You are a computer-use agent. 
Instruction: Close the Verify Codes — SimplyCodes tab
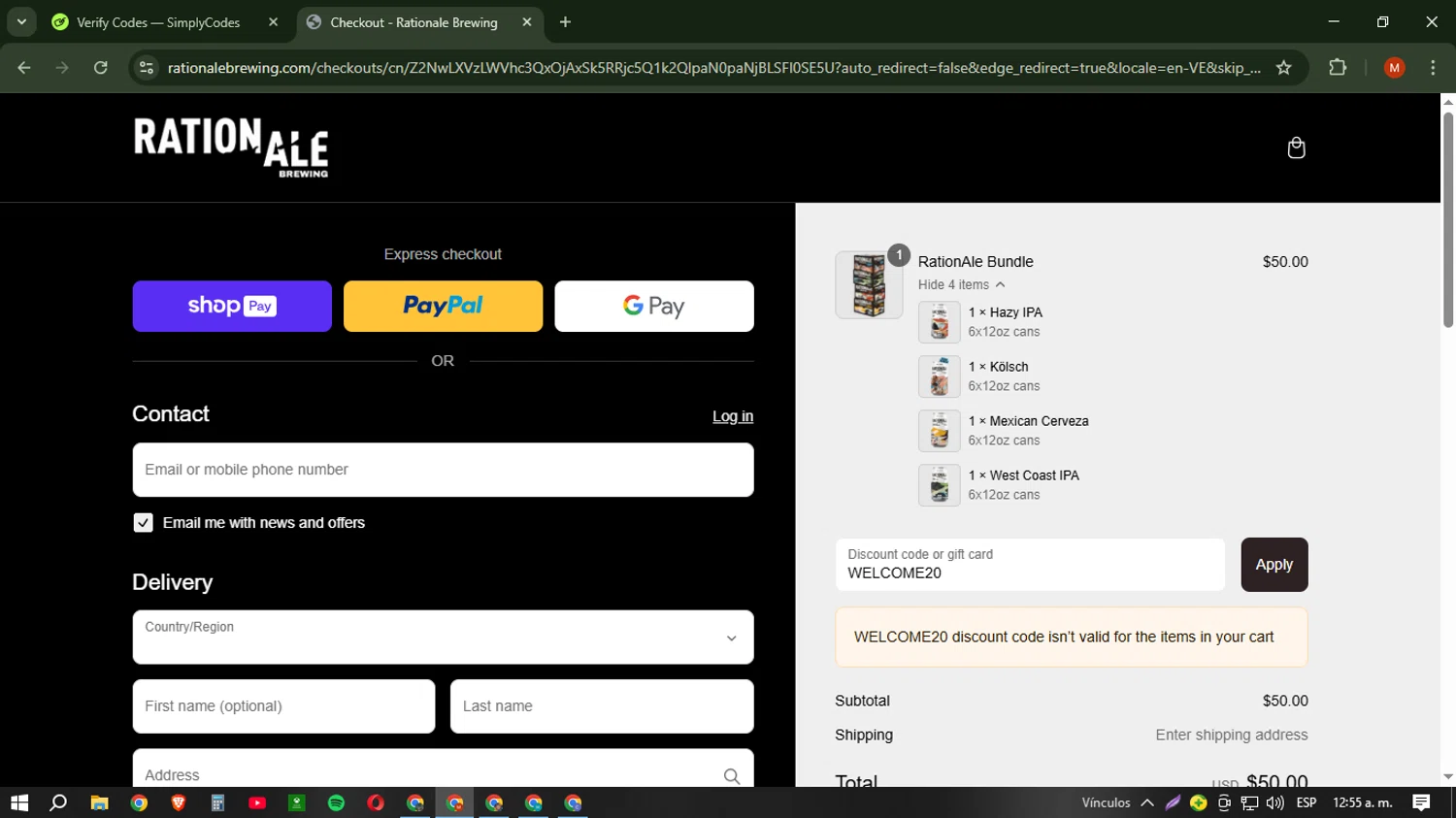tap(273, 22)
